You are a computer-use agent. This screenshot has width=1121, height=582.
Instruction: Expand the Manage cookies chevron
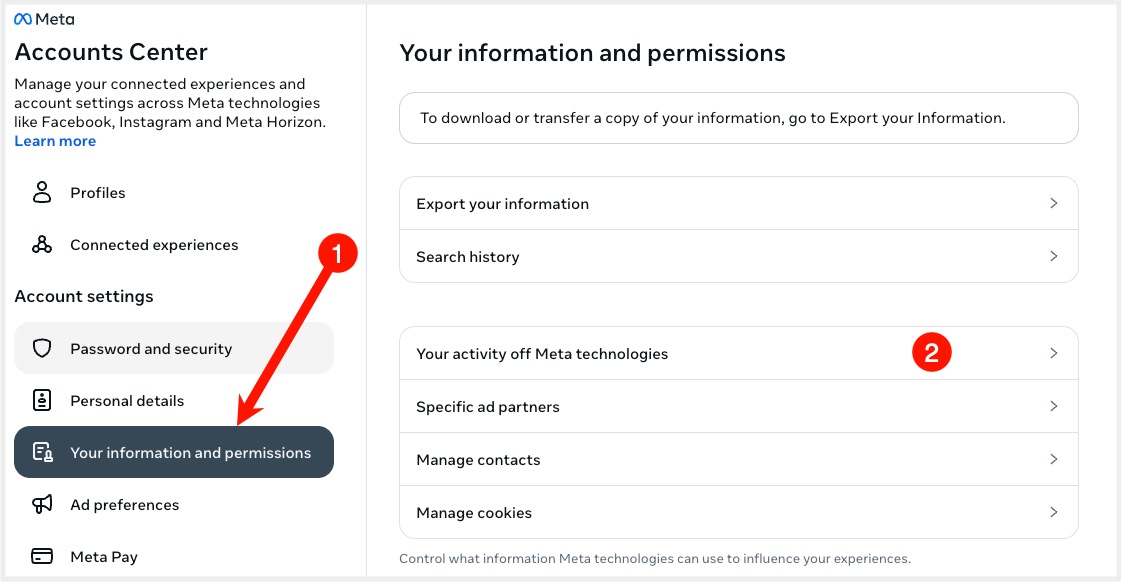pos(1053,512)
